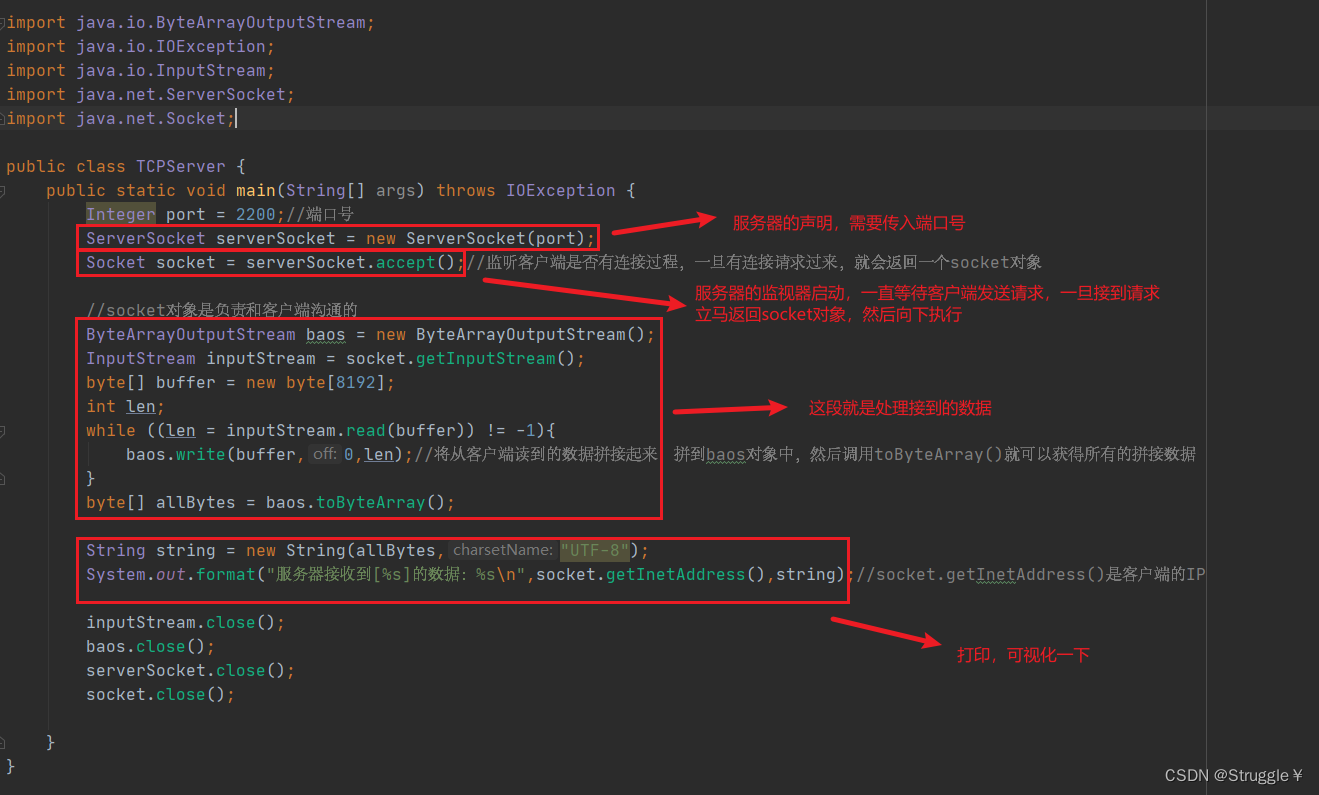Click the "while" keyword
Screen dimensions: 1319x795
tap(111, 430)
